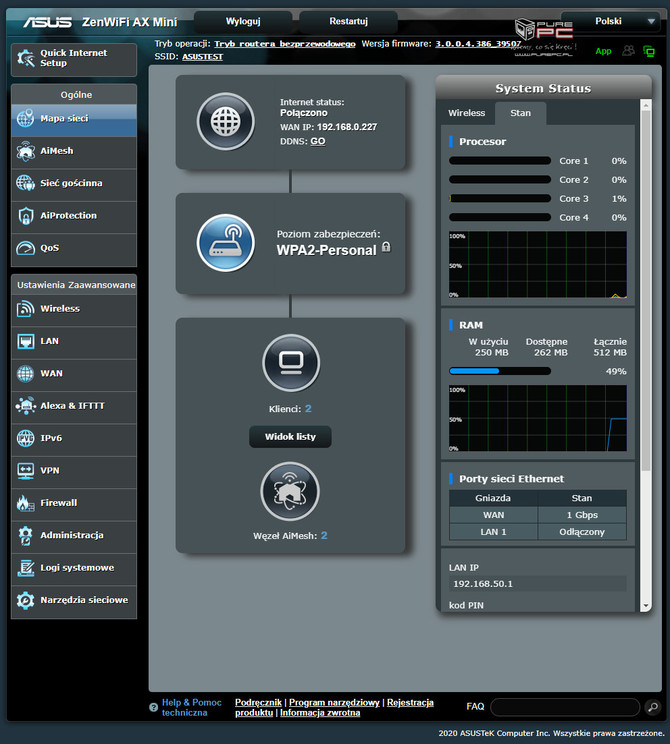Click the green network status icon in header

coord(649,51)
